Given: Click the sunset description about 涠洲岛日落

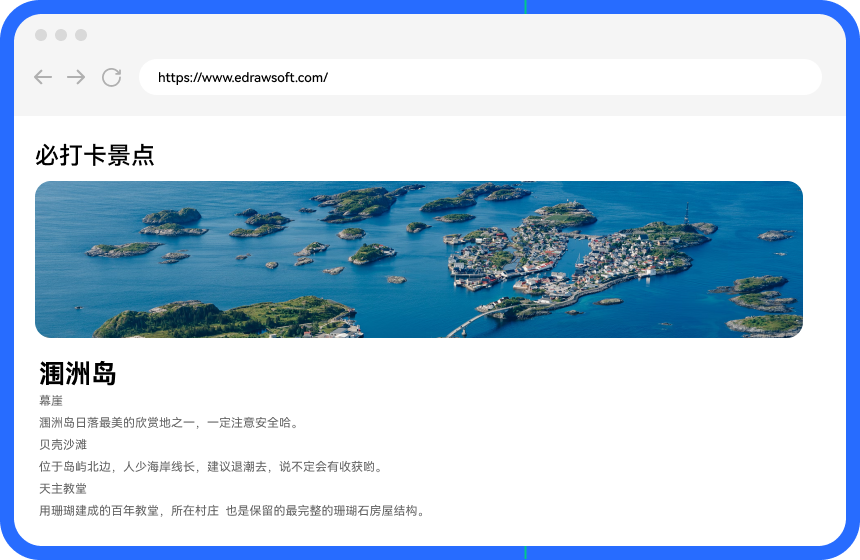Looking at the screenshot, I should tap(169, 422).
